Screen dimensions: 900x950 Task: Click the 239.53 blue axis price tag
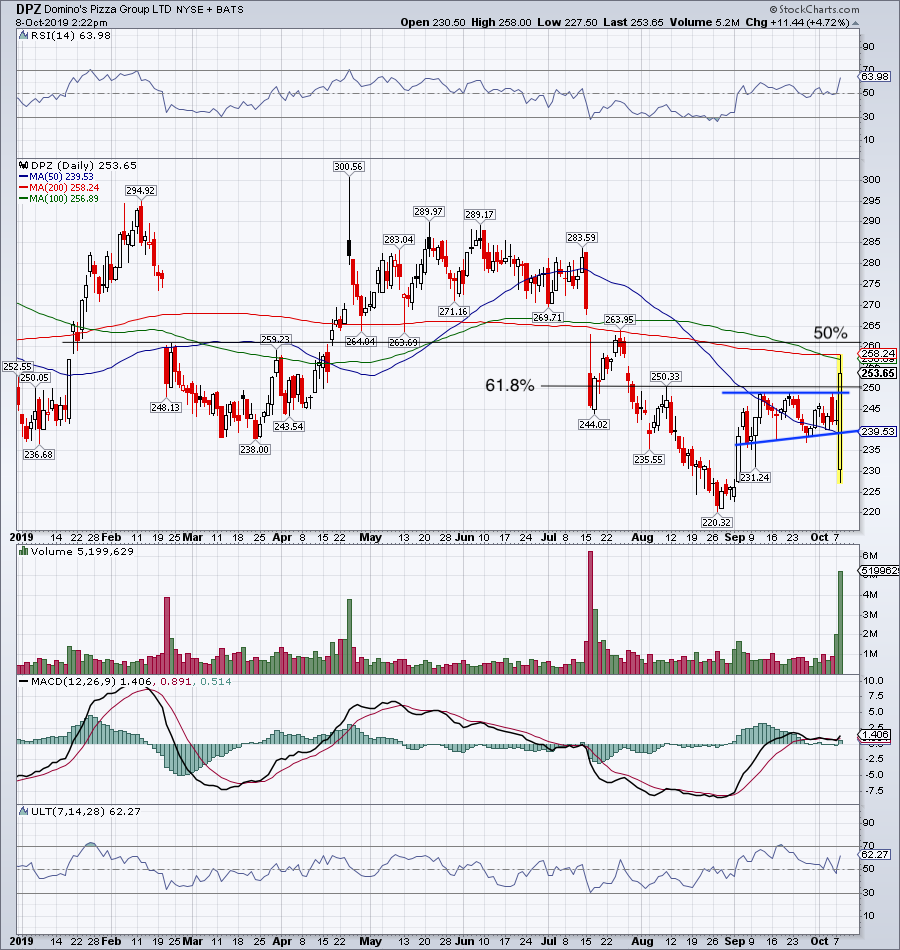(x=878, y=431)
